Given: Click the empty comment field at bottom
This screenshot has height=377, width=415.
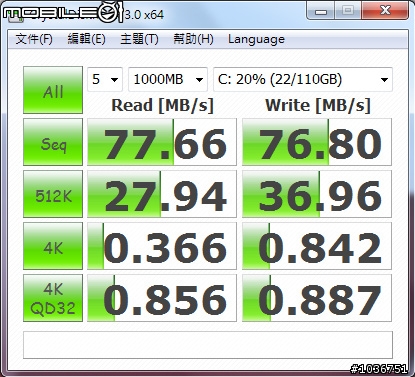Looking at the screenshot, I should pyautogui.click(x=208, y=345).
